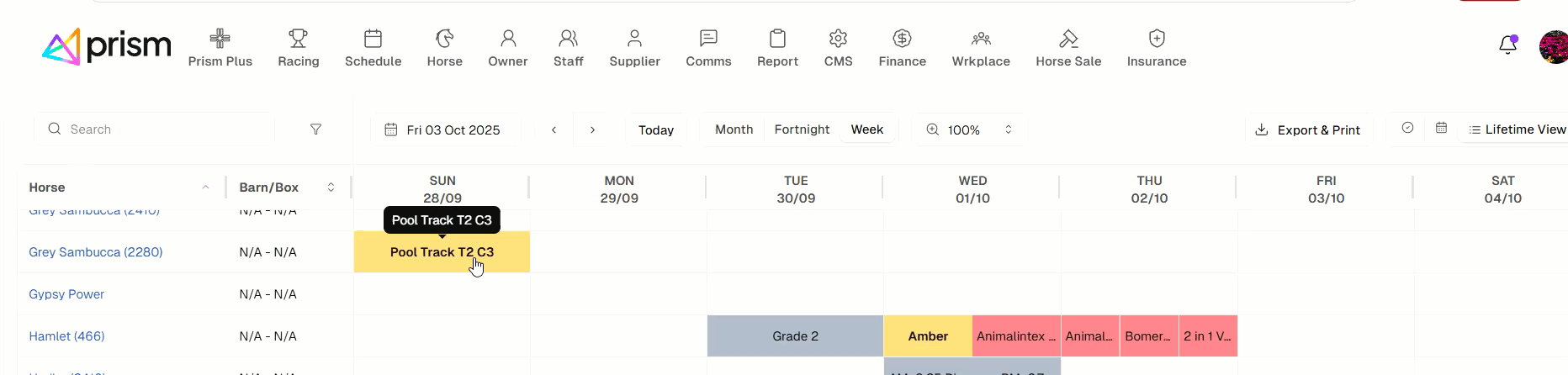Open the CMS gear icon

pyautogui.click(x=838, y=39)
